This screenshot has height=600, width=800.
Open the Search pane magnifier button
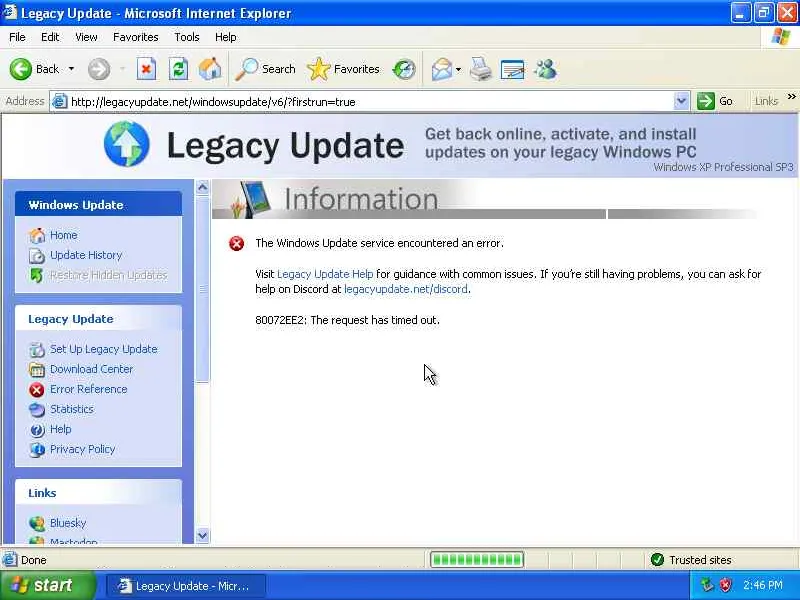click(x=265, y=69)
